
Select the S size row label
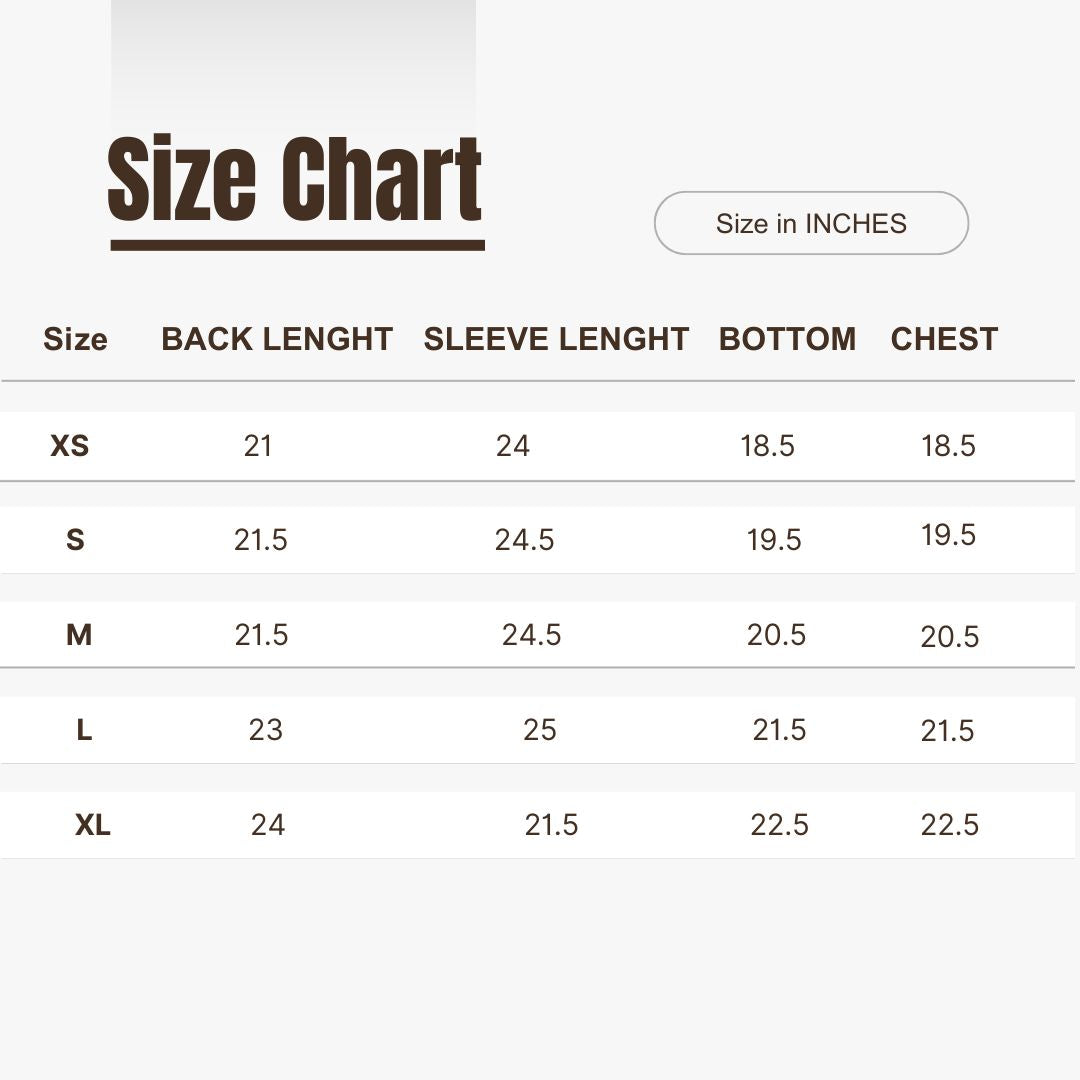75,540
